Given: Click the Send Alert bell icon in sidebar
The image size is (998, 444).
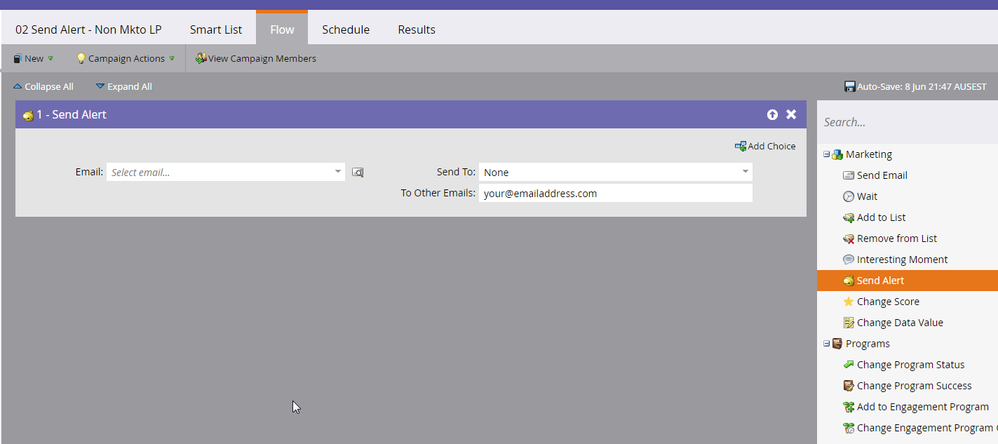Looking at the screenshot, I should (x=848, y=281).
